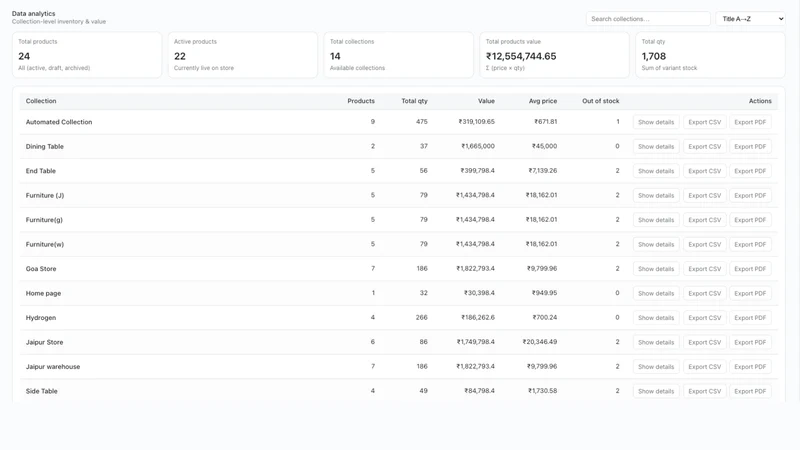Image resolution: width=800 pixels, height=450 pixels.
Task: Export CSV for Side Table
Action: [705, 391]
